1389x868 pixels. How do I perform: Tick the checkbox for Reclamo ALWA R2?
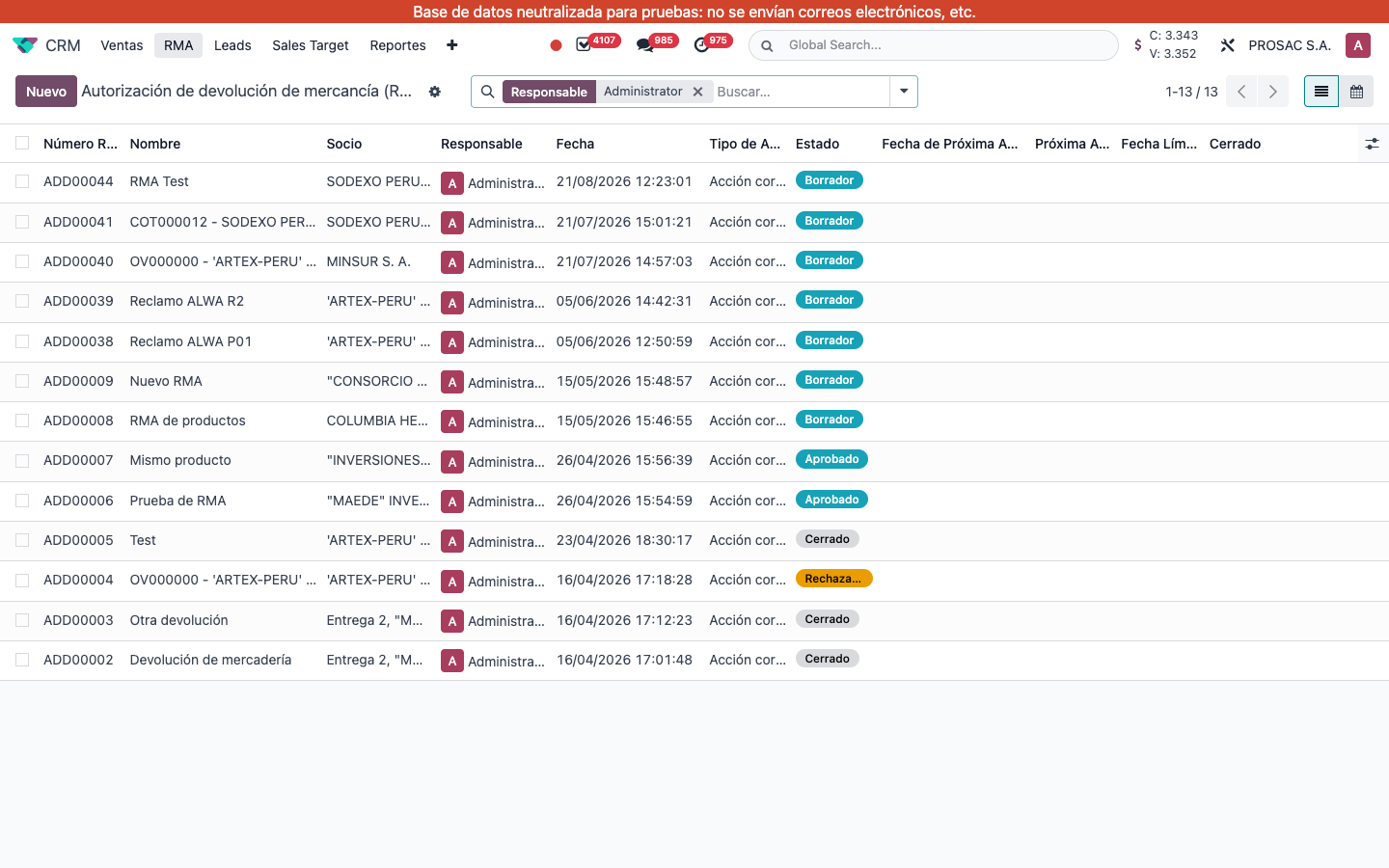pyautogui.click(x=22, y=301)
